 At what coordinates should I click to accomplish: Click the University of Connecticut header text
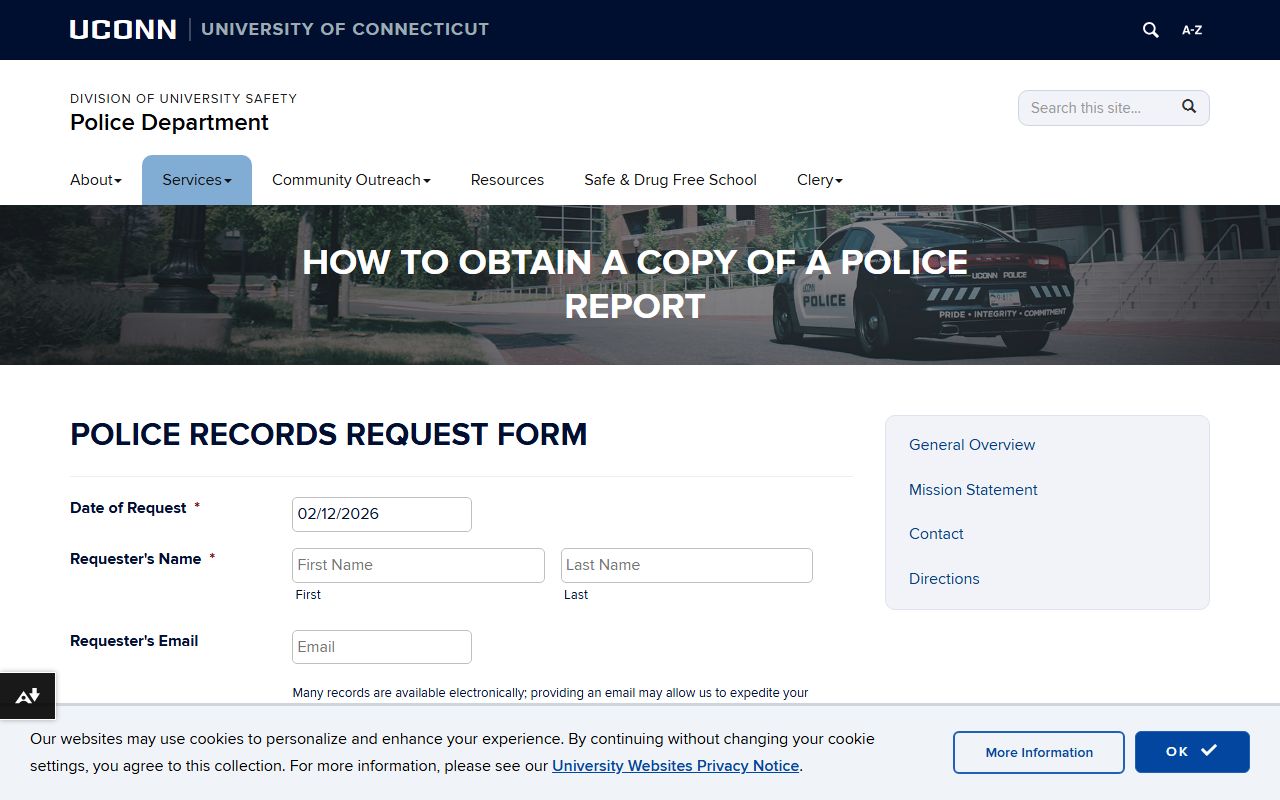345,29
